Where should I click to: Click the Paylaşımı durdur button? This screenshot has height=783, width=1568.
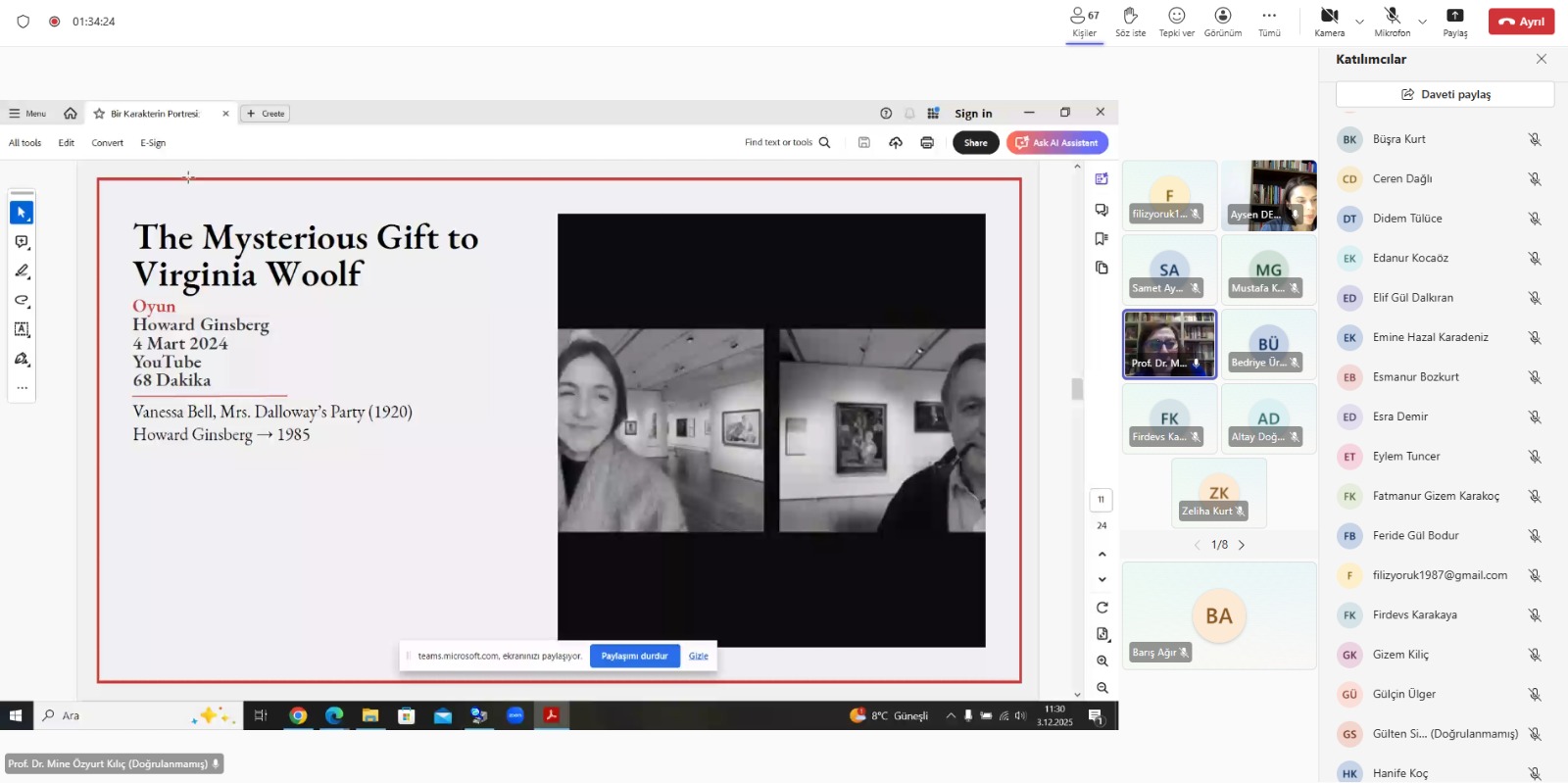point(634,657)
